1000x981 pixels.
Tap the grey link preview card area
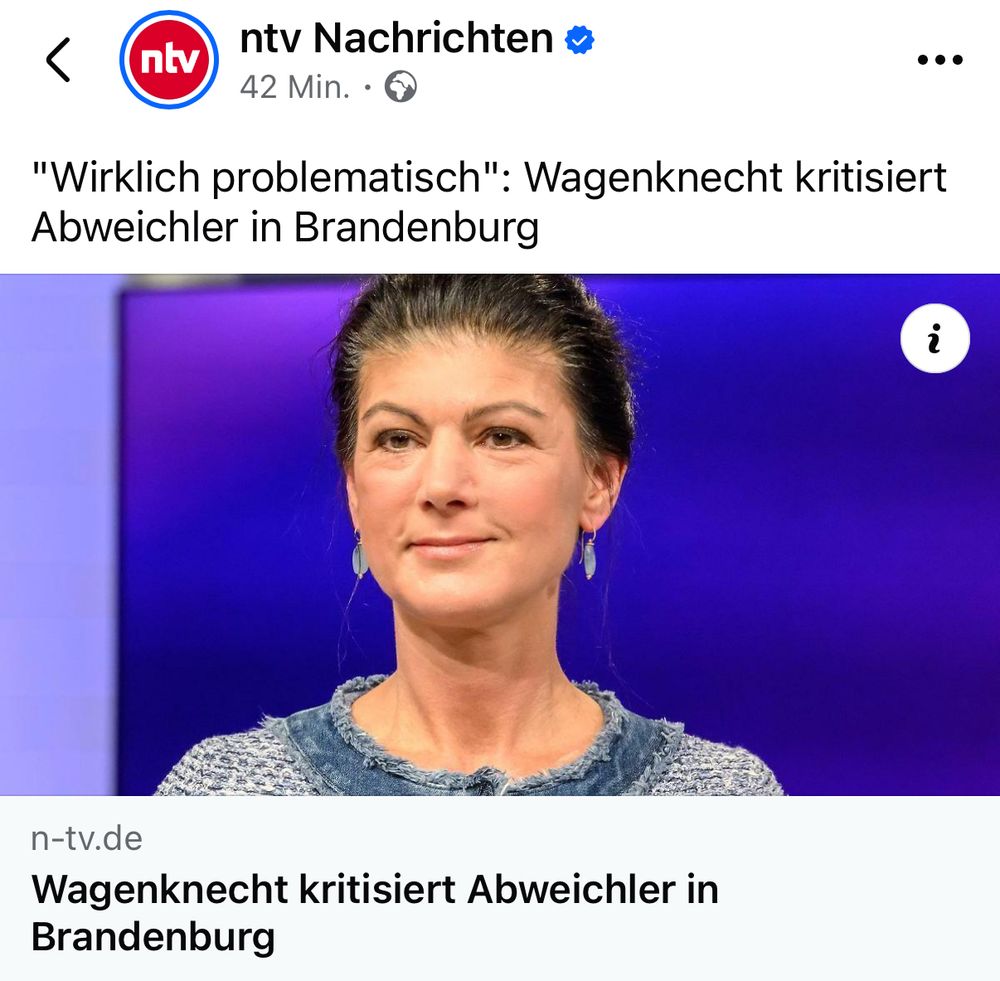click(x=500, y=888)
